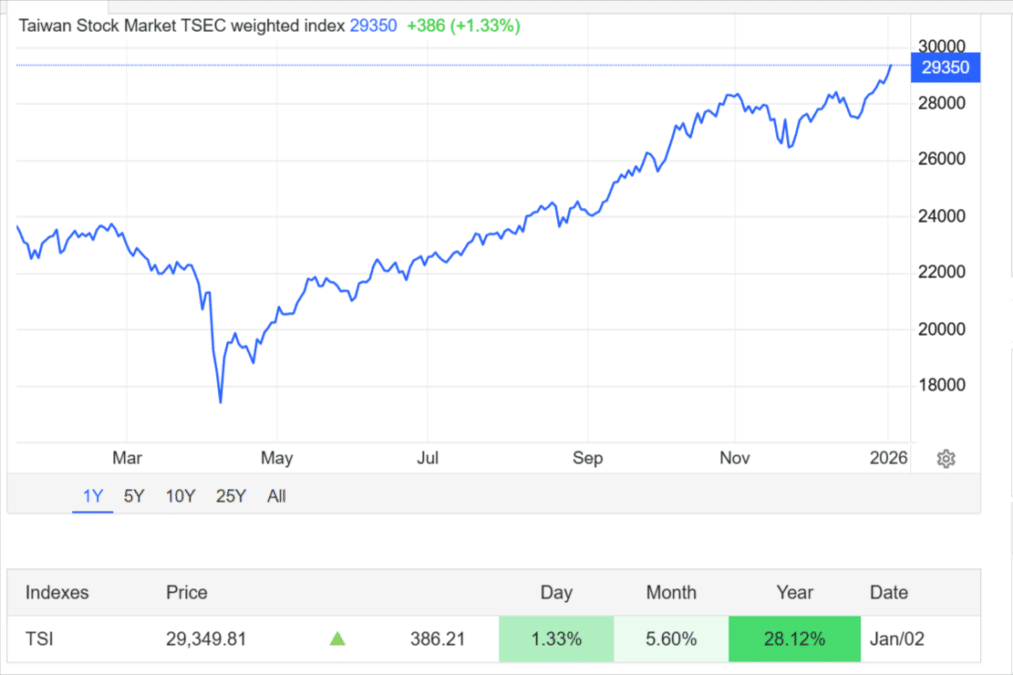Click the green up-arrow triangle icon
Viewport: 1013px width, 675px height.
pyautogui.click(x=338, y=639)
